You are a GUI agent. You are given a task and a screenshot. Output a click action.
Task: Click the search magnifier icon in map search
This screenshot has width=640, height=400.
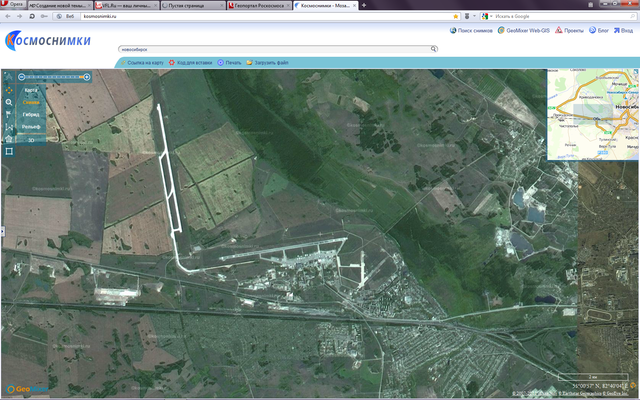pos(431,47)
